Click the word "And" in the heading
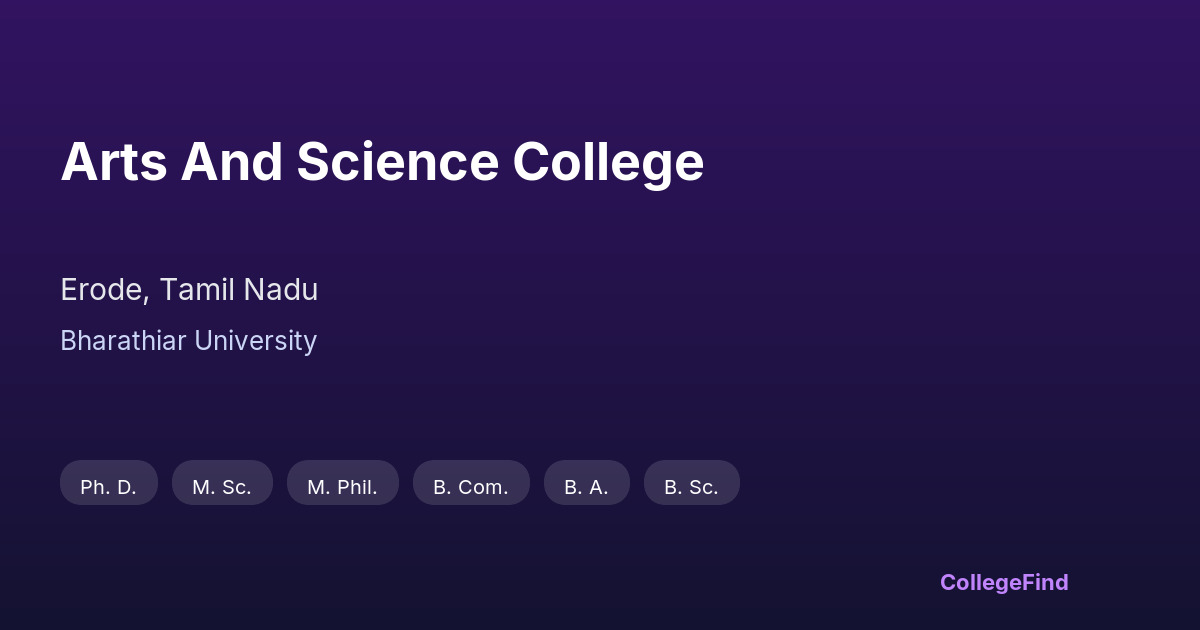The image size is (1200, 630). (231, 162)
